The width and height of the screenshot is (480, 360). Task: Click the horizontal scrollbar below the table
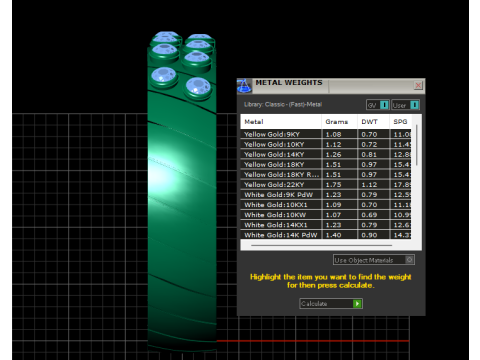pos(321,245)
